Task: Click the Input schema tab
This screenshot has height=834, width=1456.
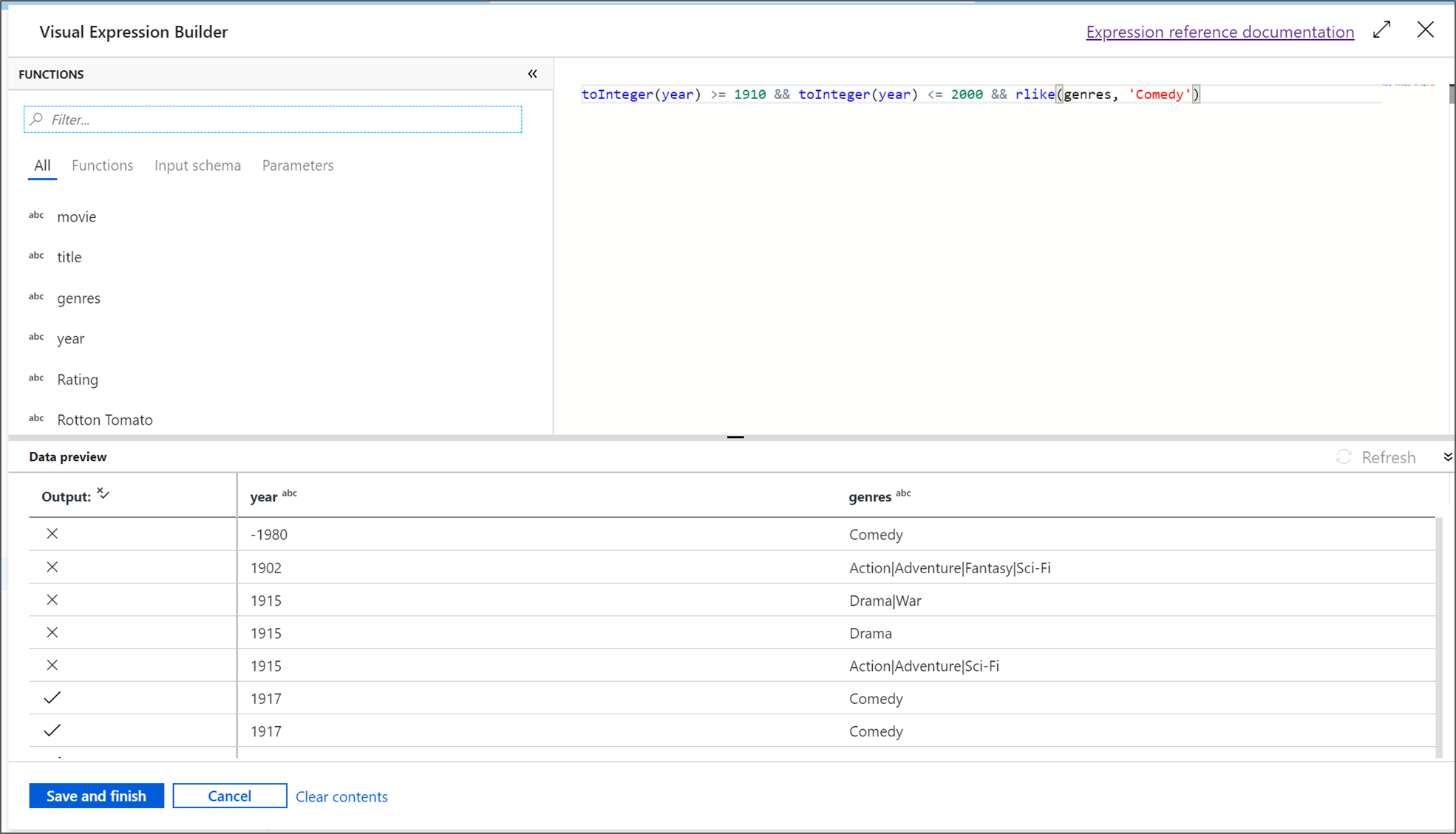Action: click(197, 165)
